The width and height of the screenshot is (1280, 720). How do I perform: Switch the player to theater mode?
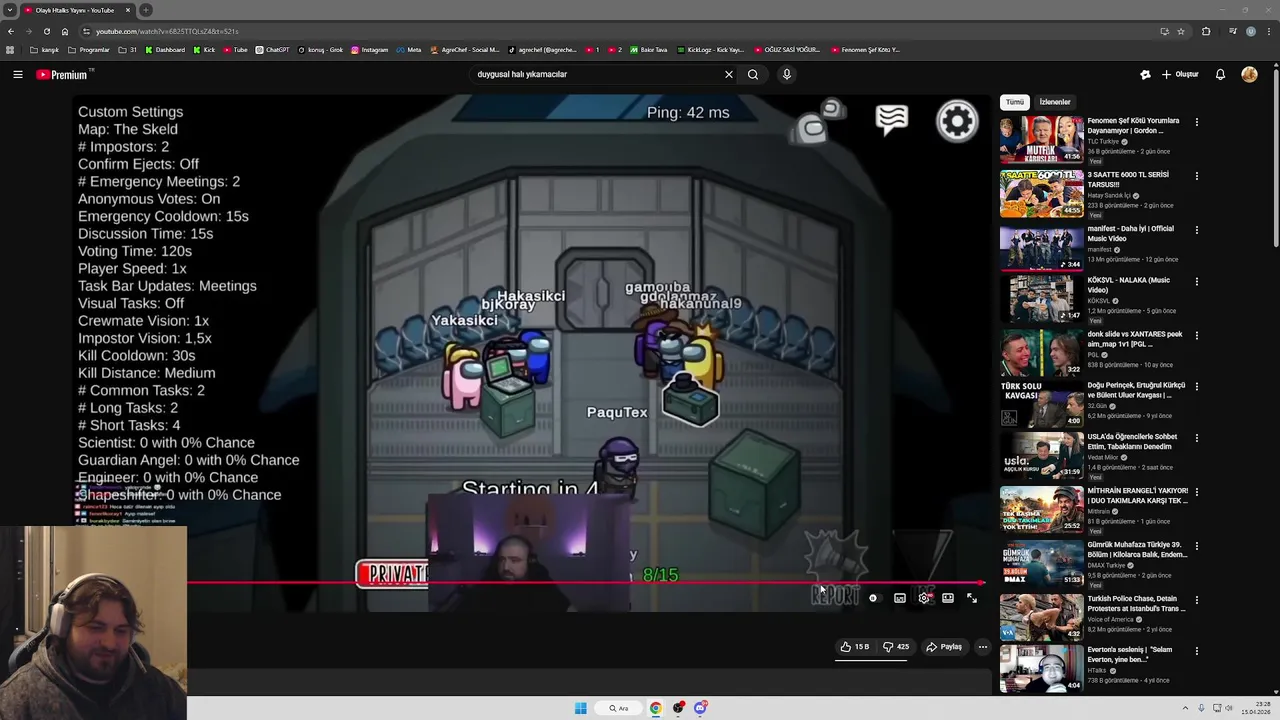[948, 598]
